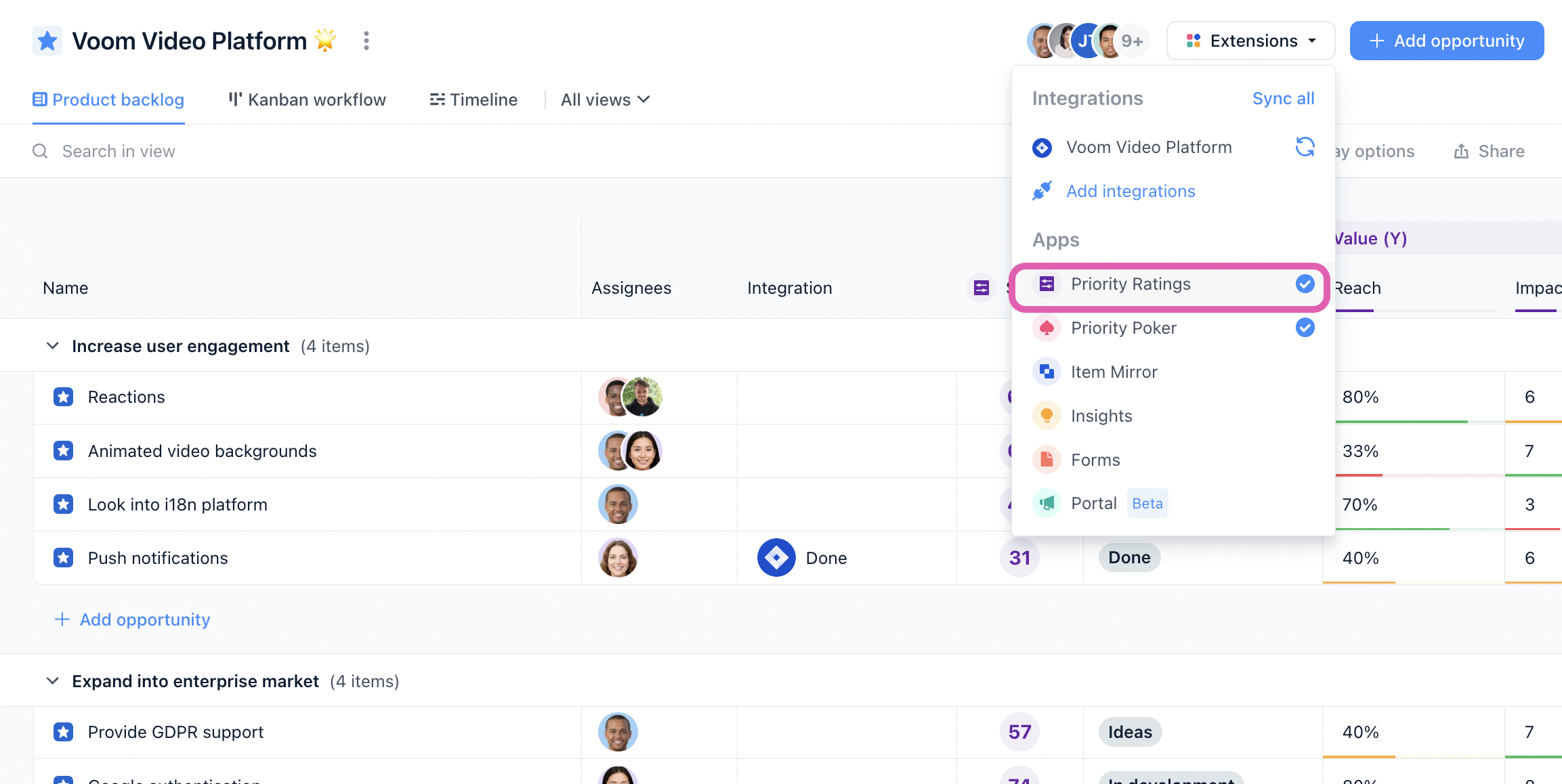
Task: Click the Integration column header
Action: point(789,288)
